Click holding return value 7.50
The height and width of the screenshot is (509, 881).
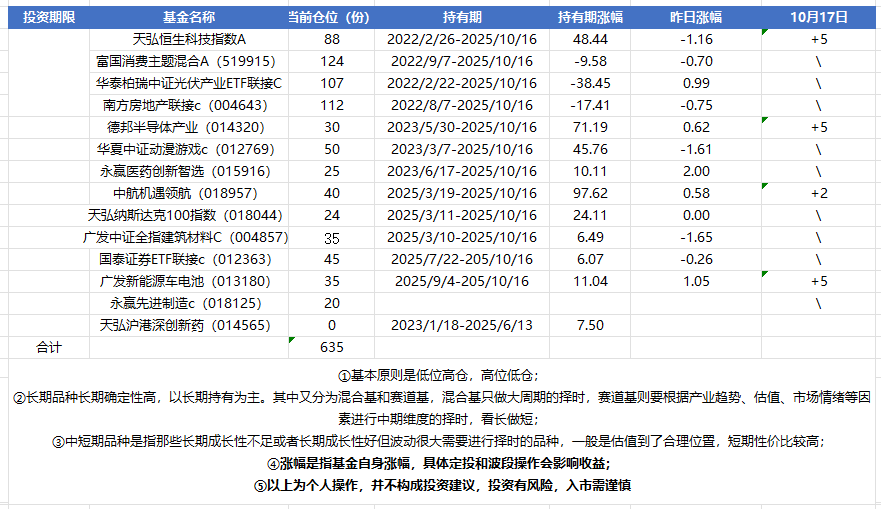coord(590,325)
